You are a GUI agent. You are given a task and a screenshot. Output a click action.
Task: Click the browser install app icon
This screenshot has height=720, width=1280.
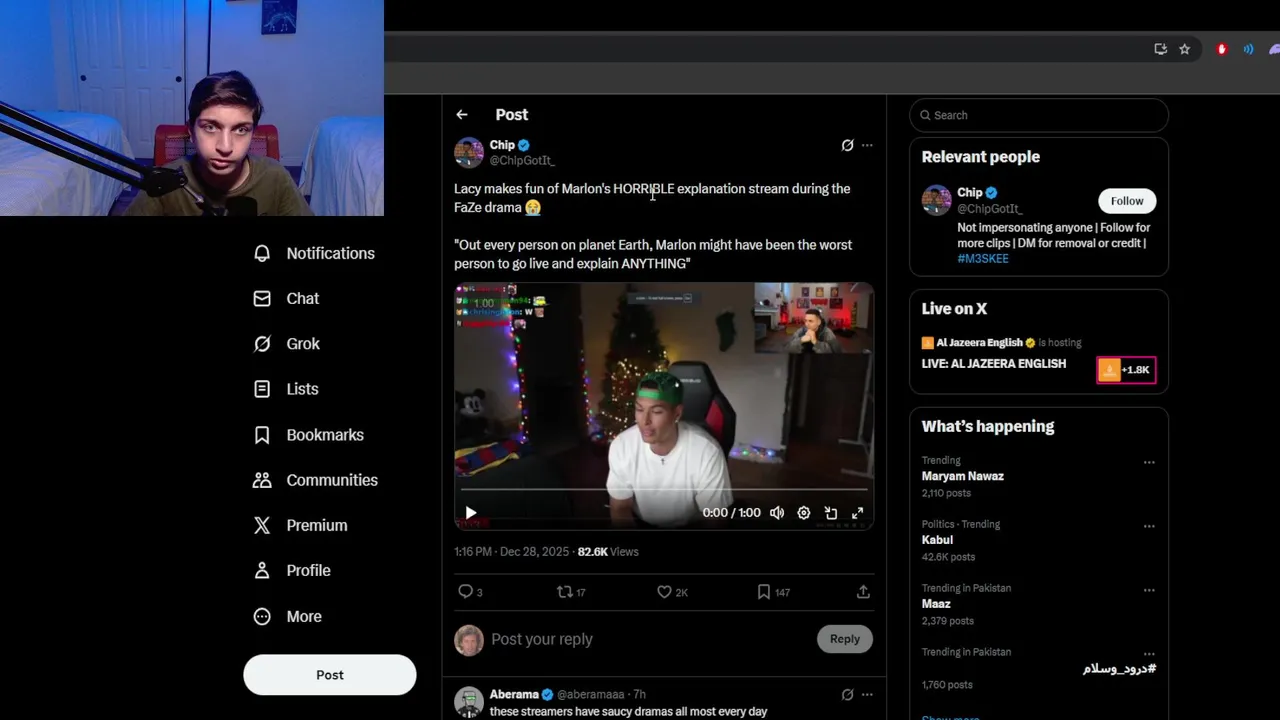[x=1161, y=49]
